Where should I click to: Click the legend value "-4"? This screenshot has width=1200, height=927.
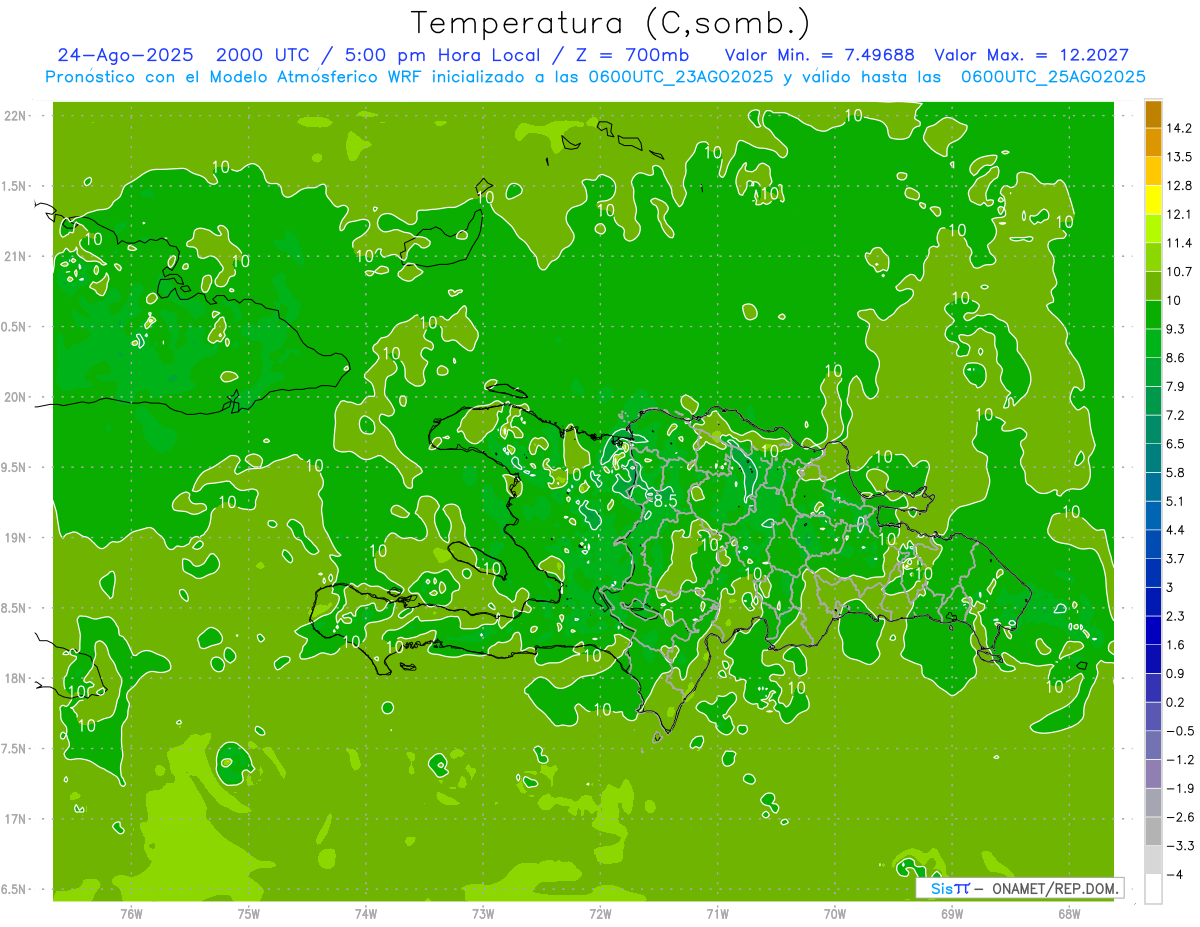[x=1174, y=875]
